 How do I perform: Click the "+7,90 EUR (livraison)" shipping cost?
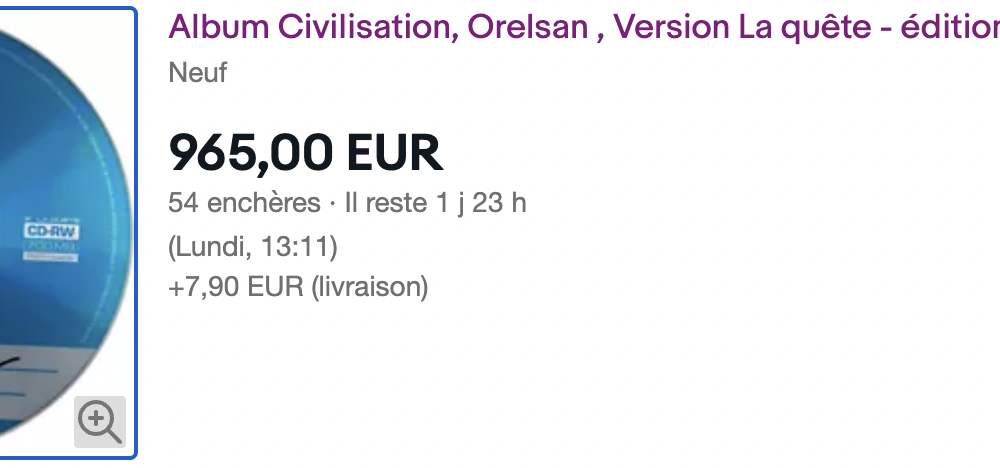tap(298, 287)
